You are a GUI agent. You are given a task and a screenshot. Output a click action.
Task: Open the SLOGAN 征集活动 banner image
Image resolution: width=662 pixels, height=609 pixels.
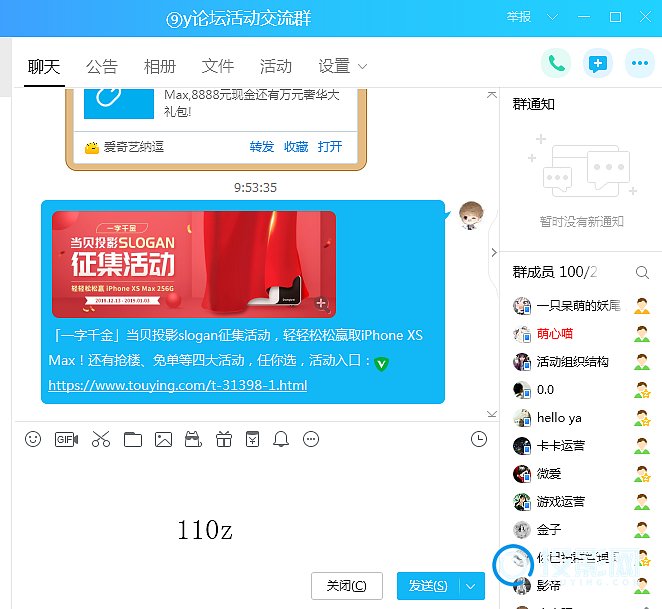click(x=194, y=264)
